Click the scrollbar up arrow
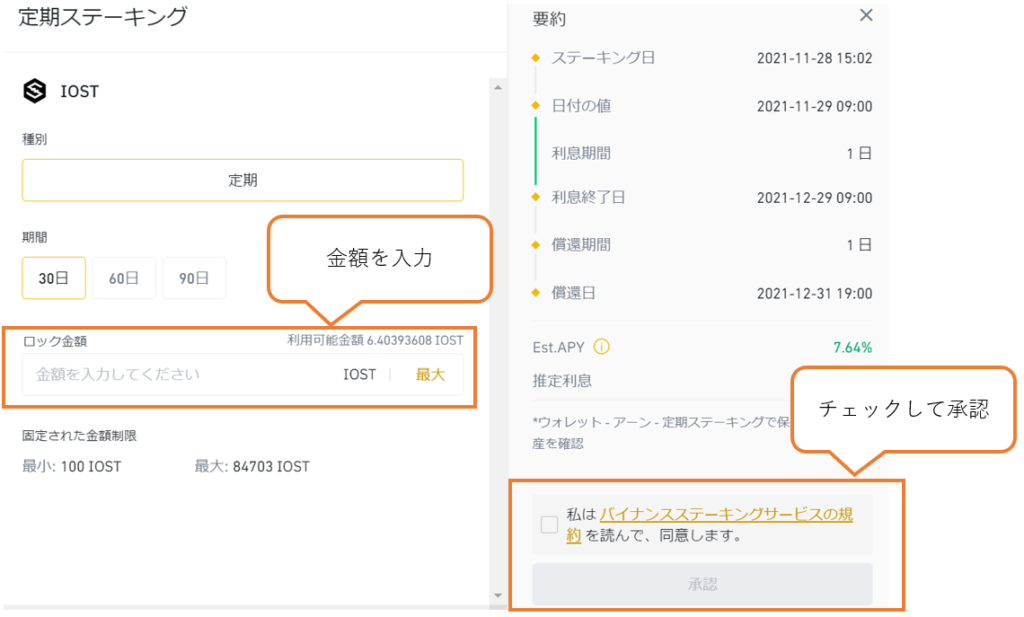 [497, 88]
